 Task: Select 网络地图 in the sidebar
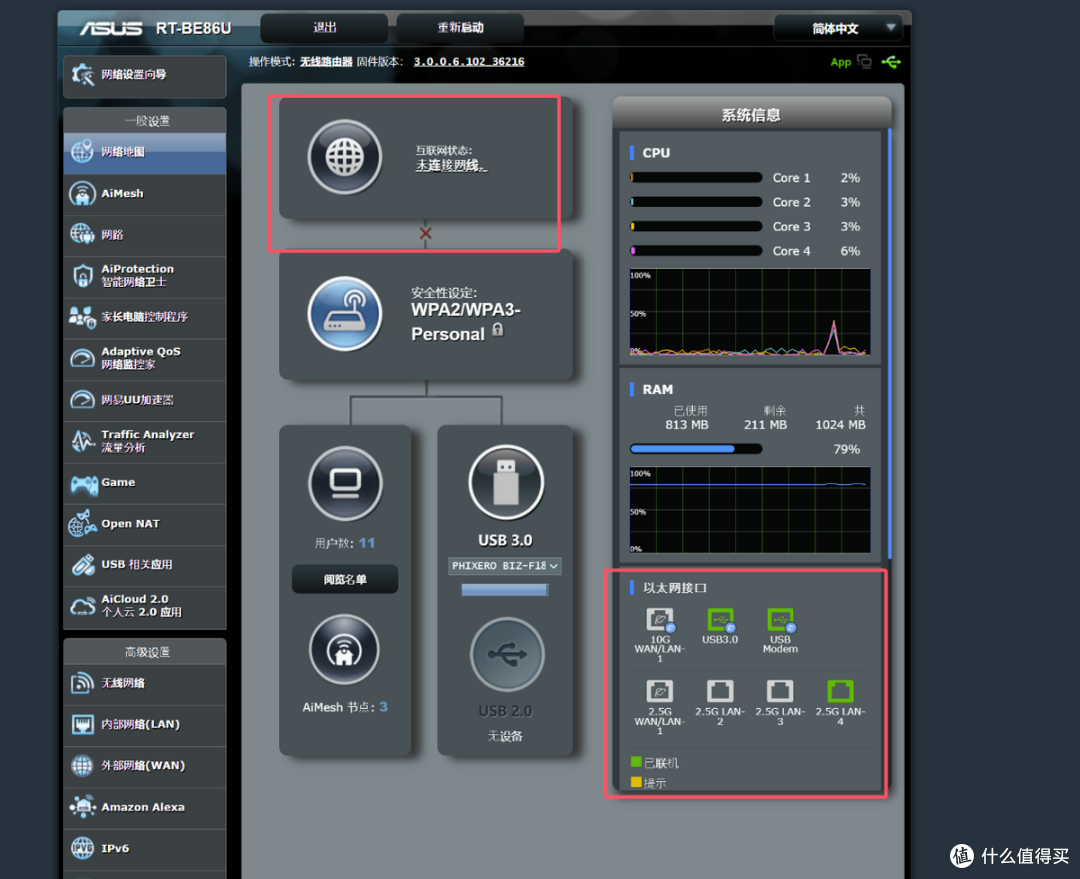(x=145, y=152)
